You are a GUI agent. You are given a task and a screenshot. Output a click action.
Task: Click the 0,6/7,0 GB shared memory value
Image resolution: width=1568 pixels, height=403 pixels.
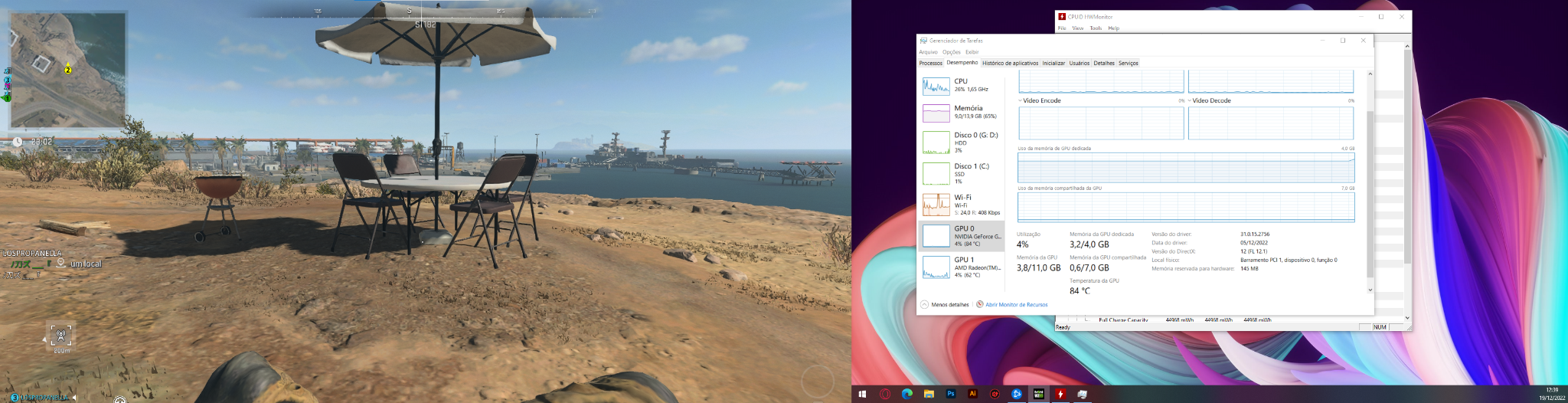(x=1089, y=268)
